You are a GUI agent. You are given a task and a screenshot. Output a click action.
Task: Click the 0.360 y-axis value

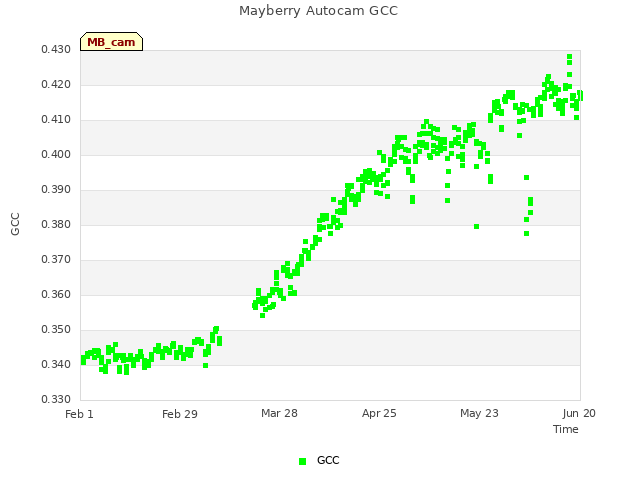click(x=56, y=294)
